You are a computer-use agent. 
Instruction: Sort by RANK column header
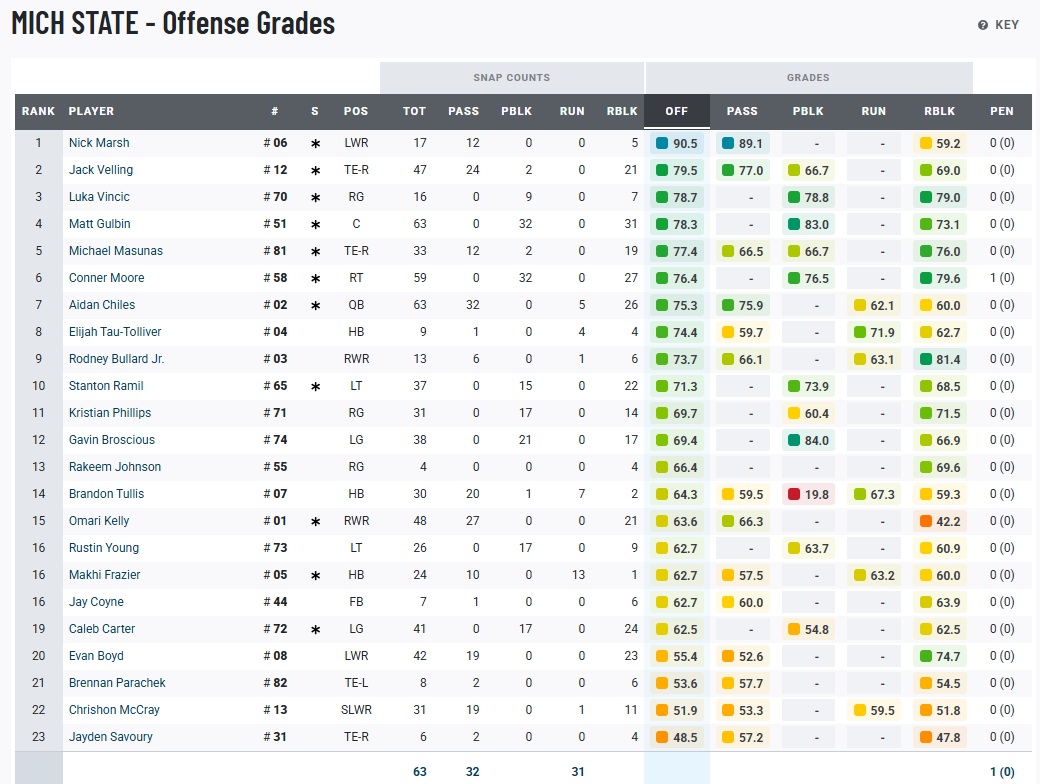(x=38, y=111)
